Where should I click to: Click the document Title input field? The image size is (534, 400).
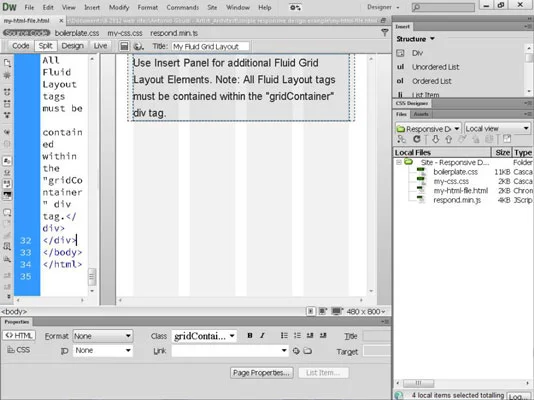click(x=210, y=46)
